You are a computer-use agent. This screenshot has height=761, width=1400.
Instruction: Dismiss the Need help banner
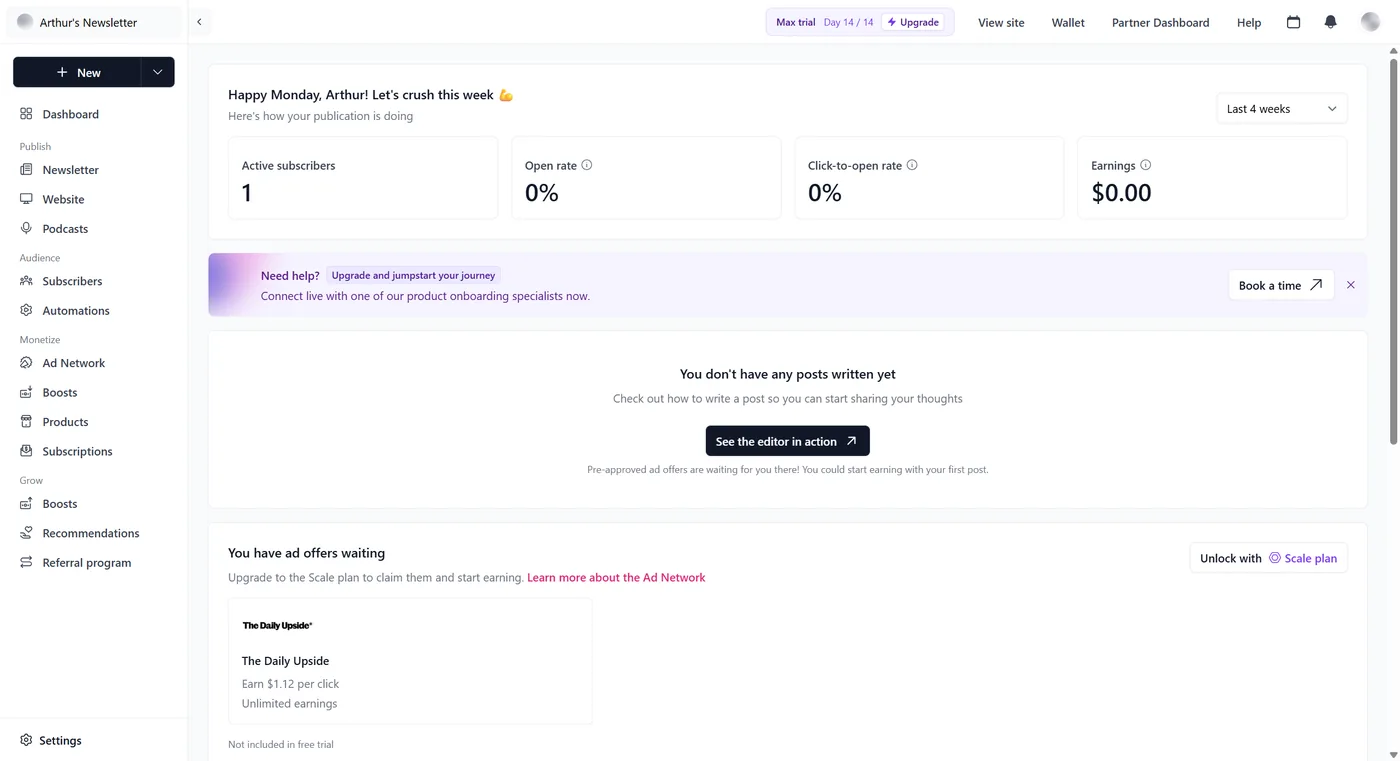(1351, 285)
